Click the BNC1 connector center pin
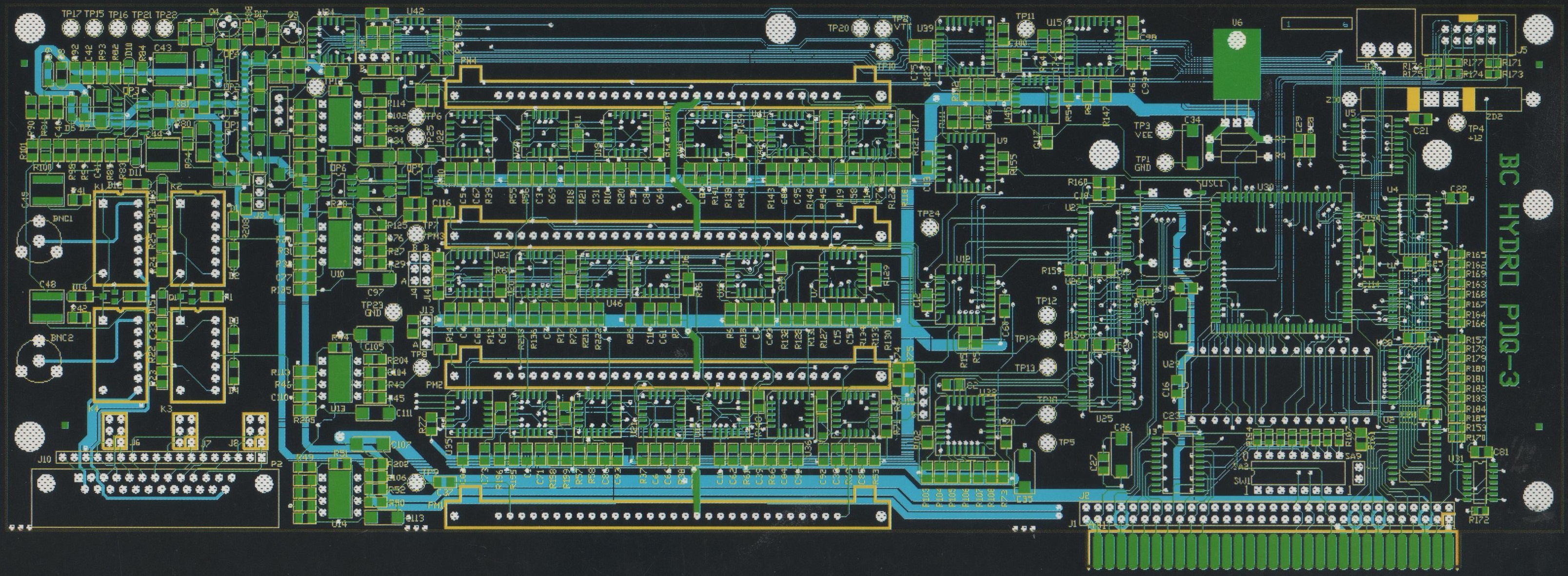Viewport: 1568px width, 576px height. point(39,242)
